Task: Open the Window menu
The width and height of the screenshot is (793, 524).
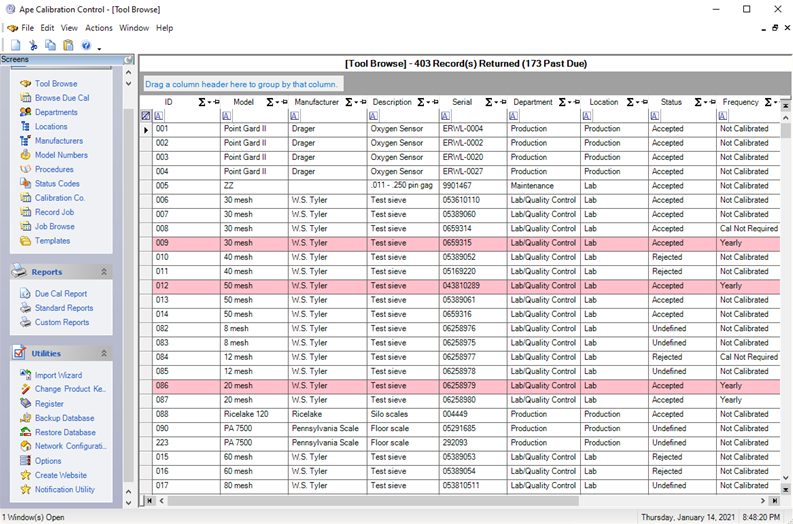Action: pyautogui.click(x=134, y=28)
